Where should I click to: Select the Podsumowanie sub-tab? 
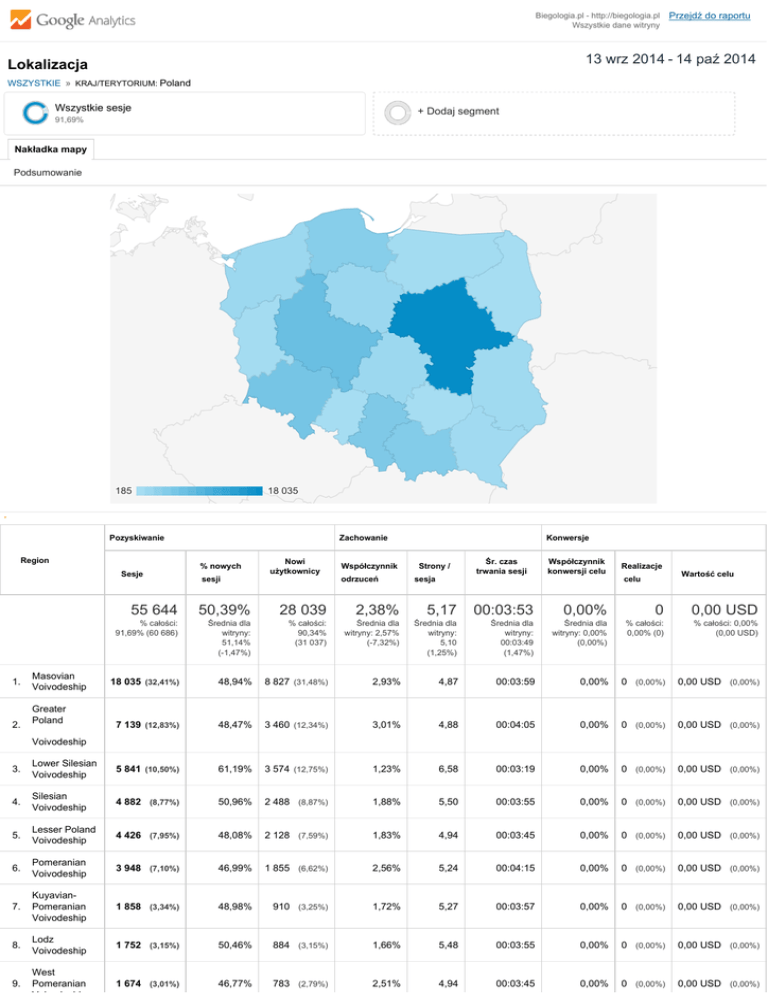[48, 174]
